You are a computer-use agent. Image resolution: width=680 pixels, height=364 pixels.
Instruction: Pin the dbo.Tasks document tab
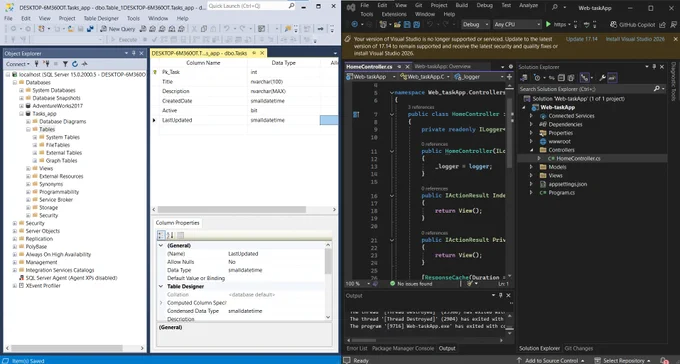click(x=254, y=53)
